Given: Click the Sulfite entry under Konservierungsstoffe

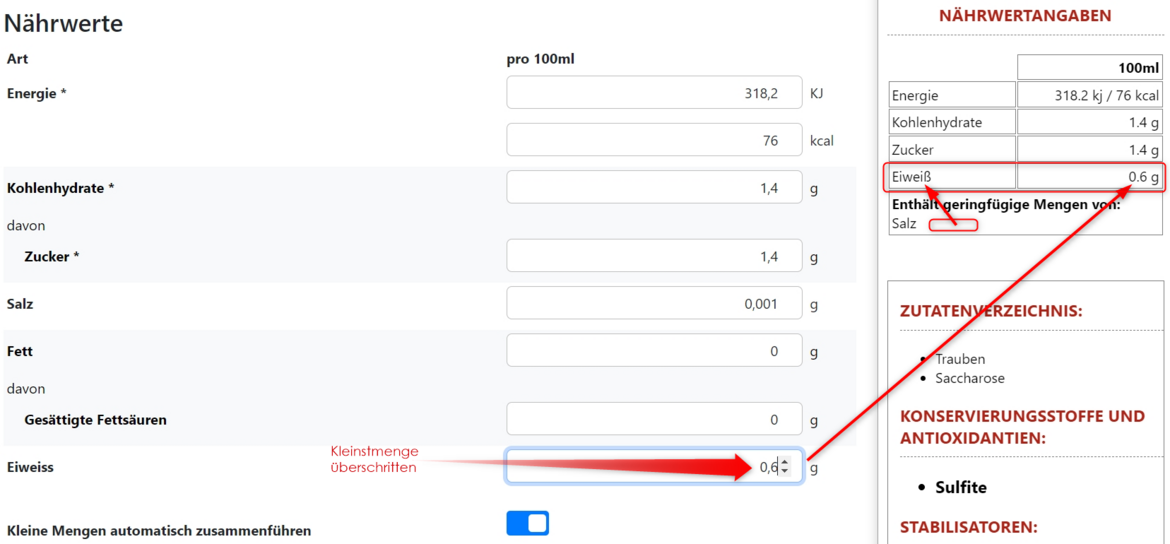Looking at the screenshot, I should coord(961,487).
